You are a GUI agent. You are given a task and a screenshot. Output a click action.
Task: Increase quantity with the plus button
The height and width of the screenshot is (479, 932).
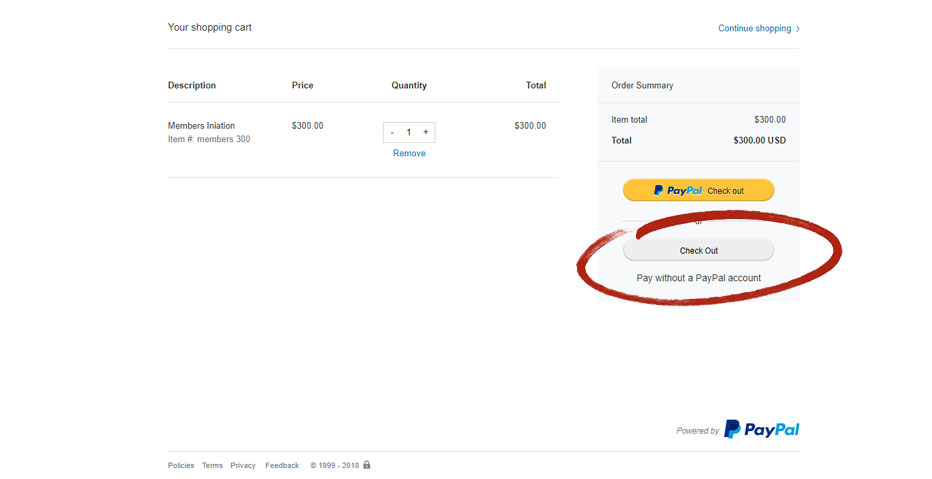pyautogui.click(x=426, y=132)
